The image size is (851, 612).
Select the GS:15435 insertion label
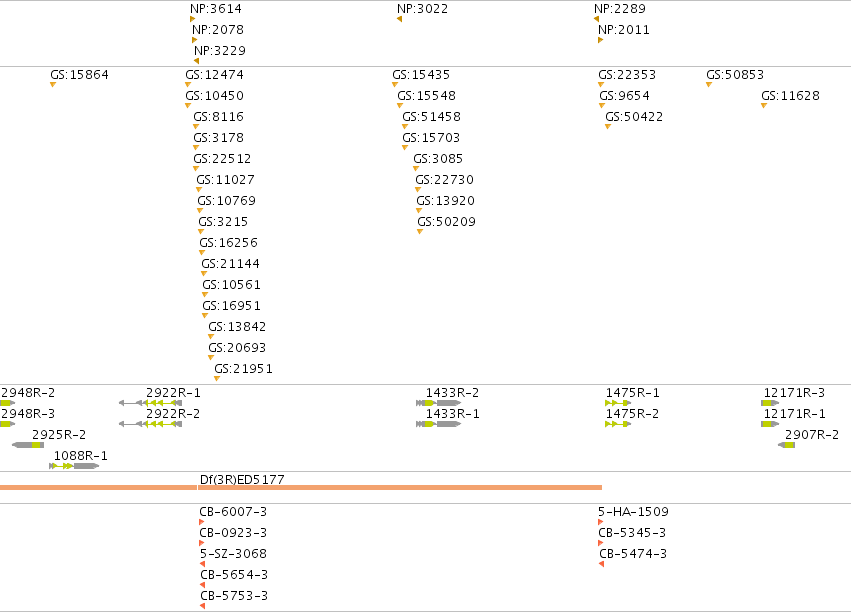tap(421, 75)
